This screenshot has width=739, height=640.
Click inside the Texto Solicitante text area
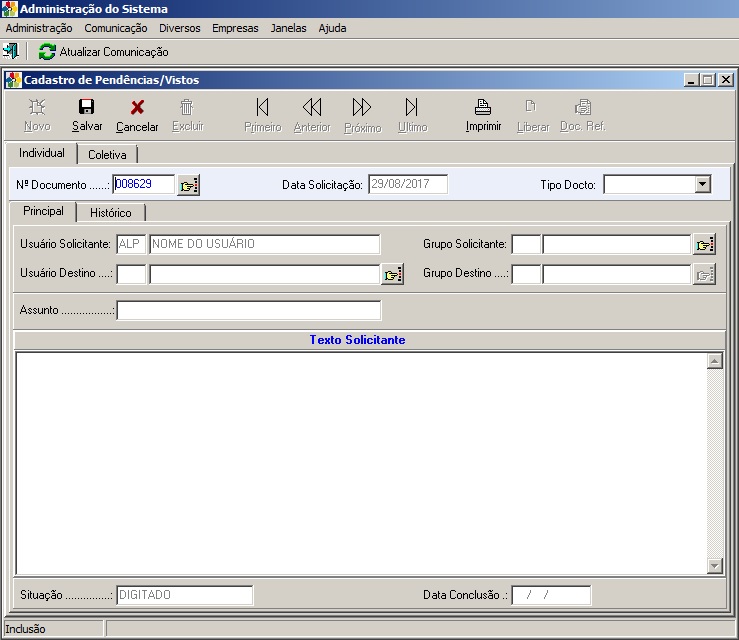(360, 460)
